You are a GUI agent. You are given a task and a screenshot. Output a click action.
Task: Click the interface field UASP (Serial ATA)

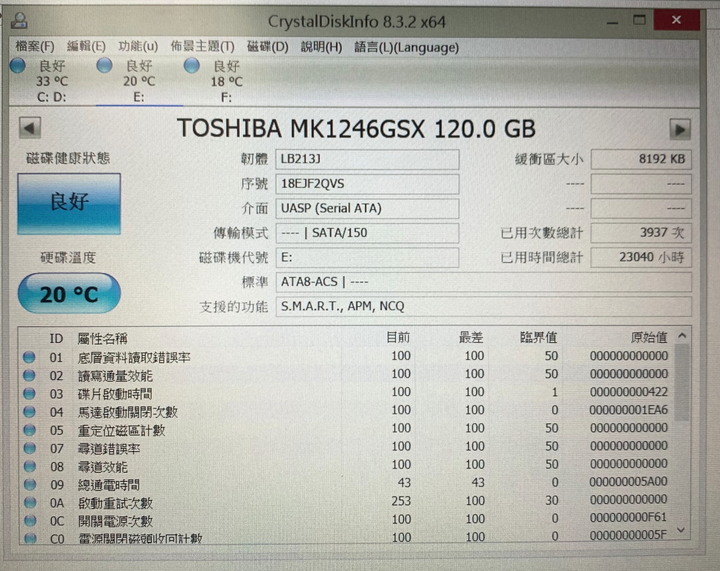click(x=367, y=208)
